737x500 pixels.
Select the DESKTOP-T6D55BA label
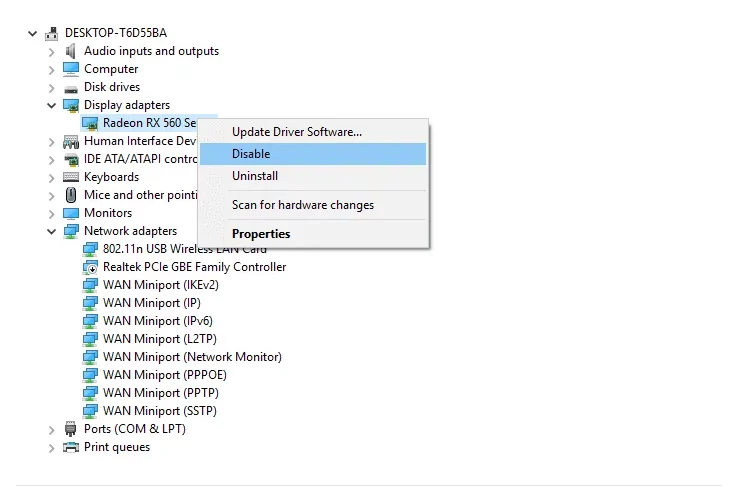pyautogui.click(x=116, y=33)
